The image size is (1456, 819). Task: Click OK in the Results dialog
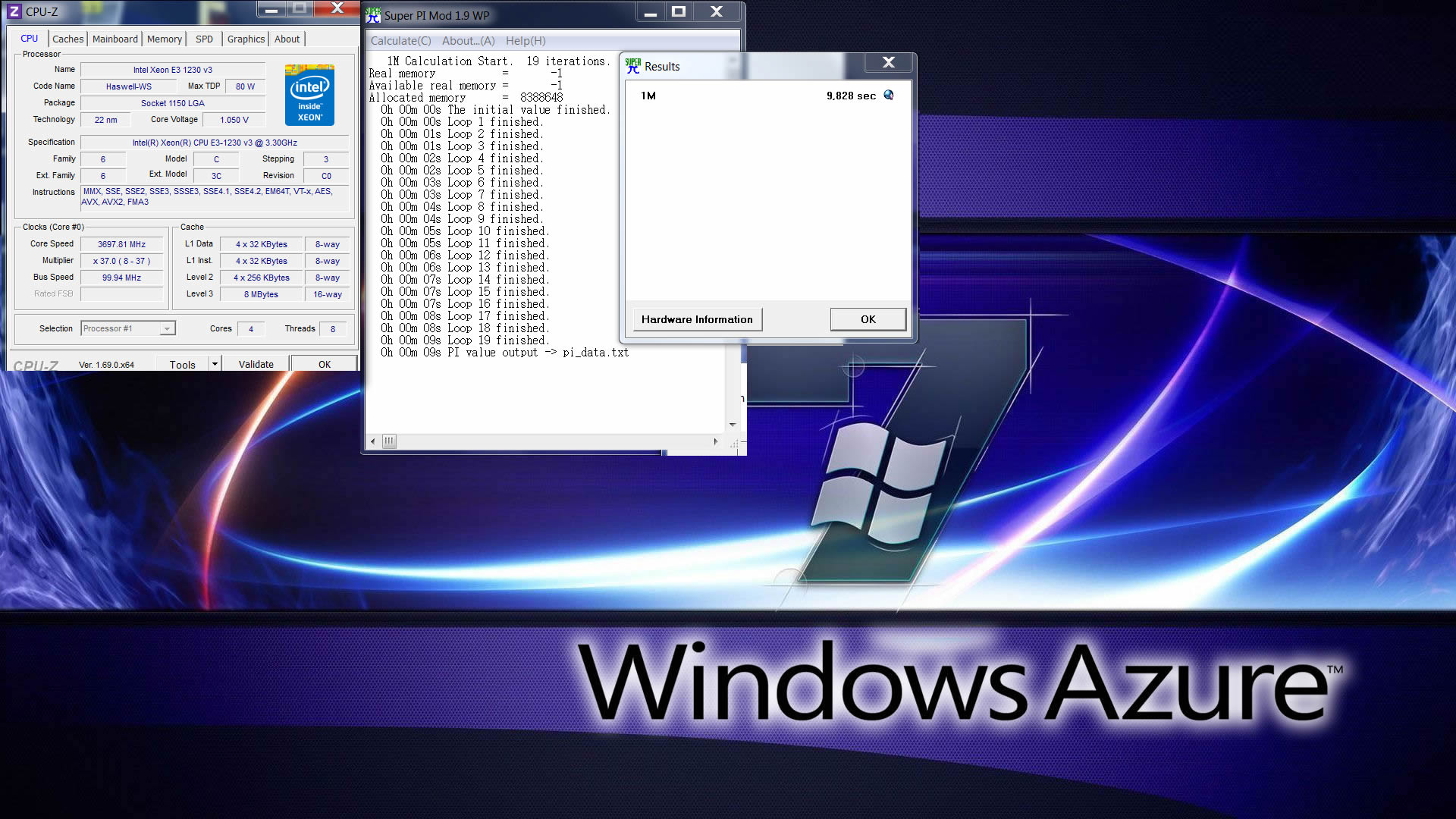pos(868,319)
